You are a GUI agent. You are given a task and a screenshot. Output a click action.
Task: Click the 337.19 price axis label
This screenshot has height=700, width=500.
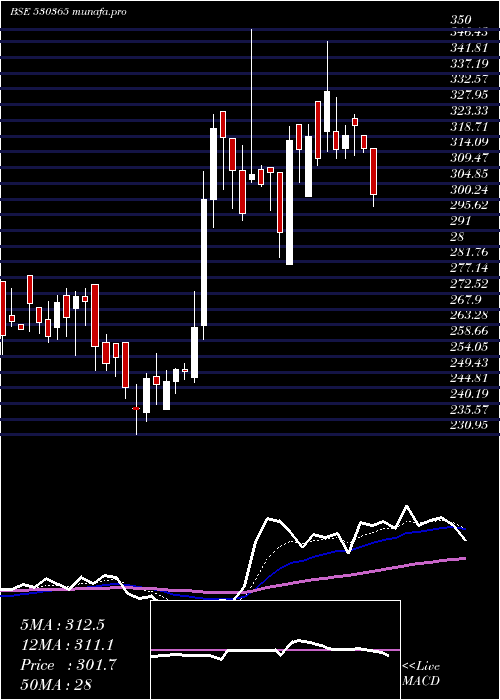468,63
